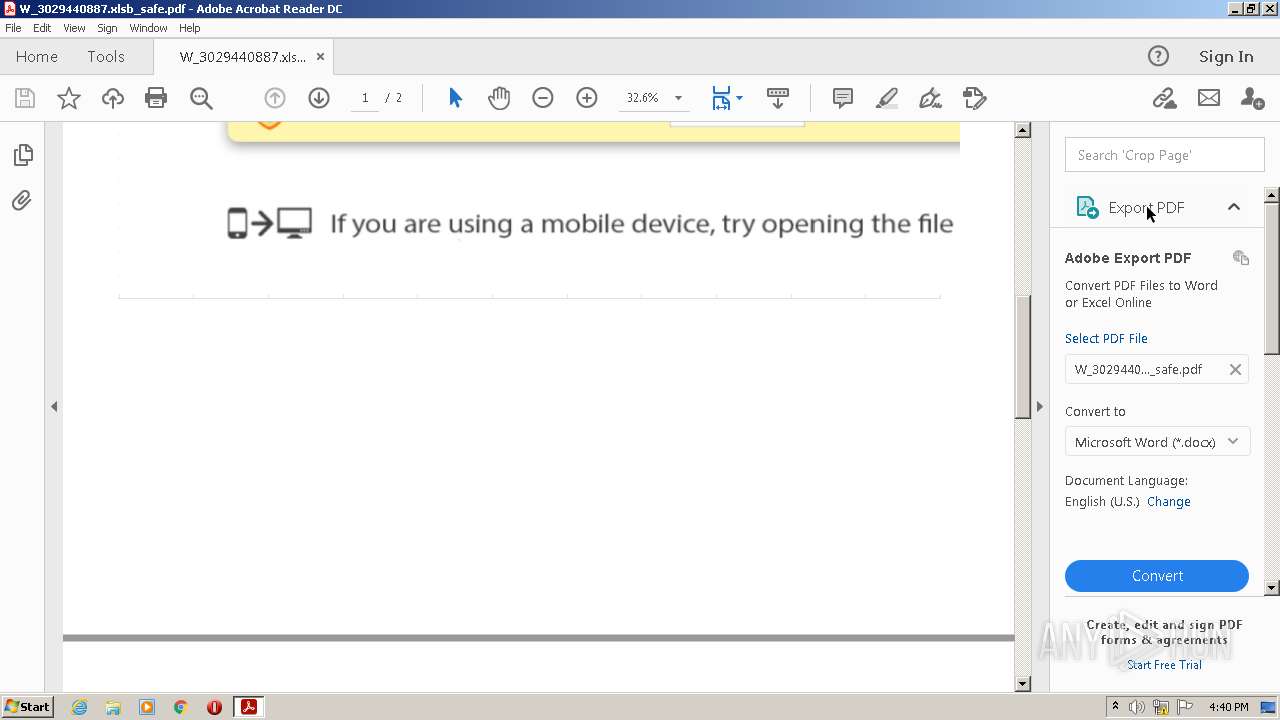Close the W_3029440887.xls document tab
This screenshot has width=1280, height=720.
(x=320, y=56)
